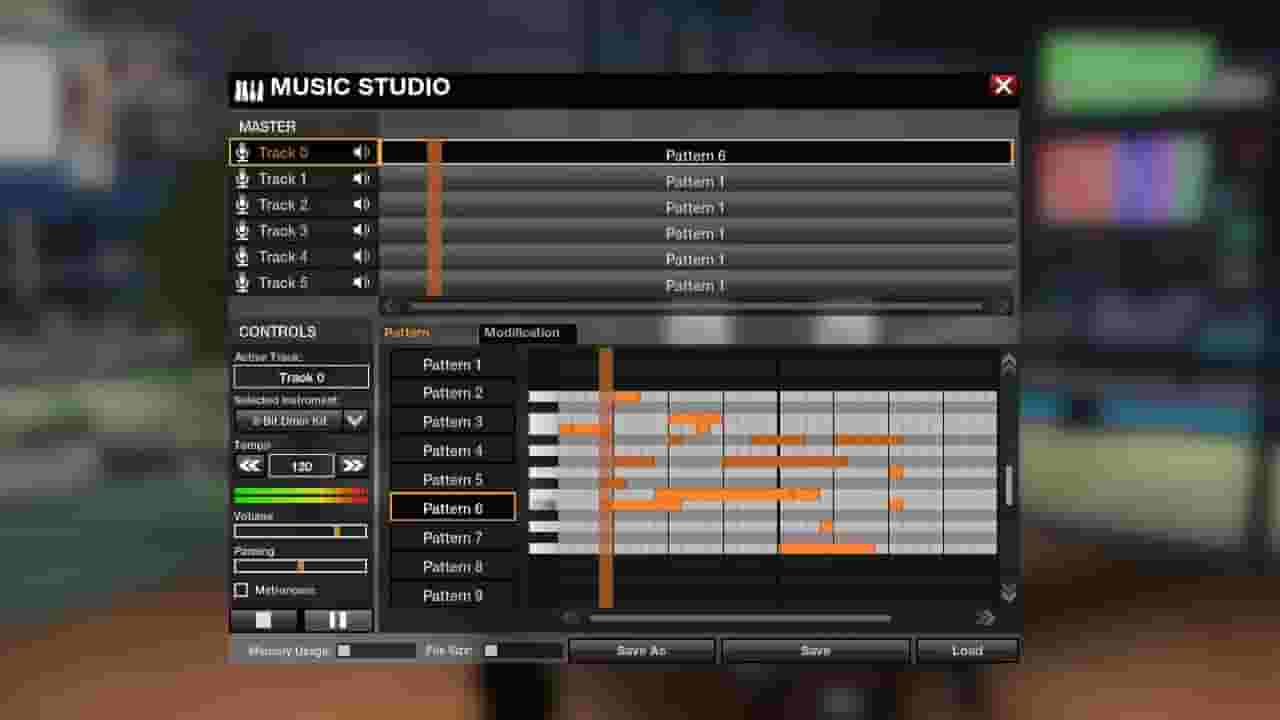Increase tempo with the double-arrow icon
Image resolution: width=1280 pixels, height=720 pixels.
350,465
